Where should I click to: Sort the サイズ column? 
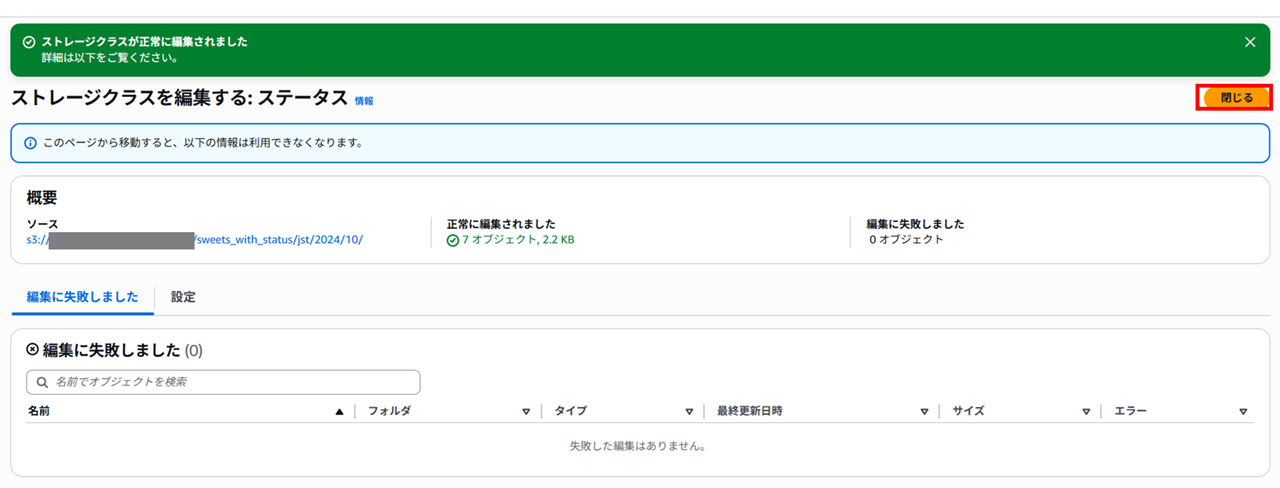click(x=1086, y=411)
